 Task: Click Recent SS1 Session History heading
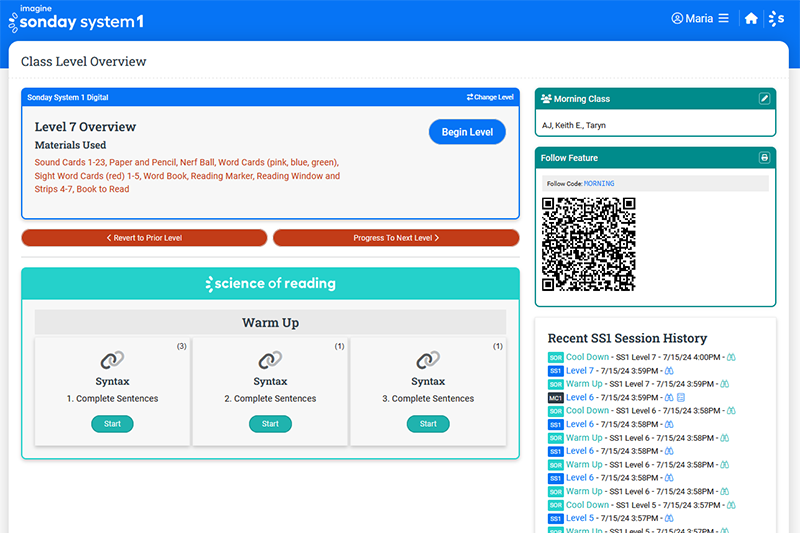click(627, 338)
